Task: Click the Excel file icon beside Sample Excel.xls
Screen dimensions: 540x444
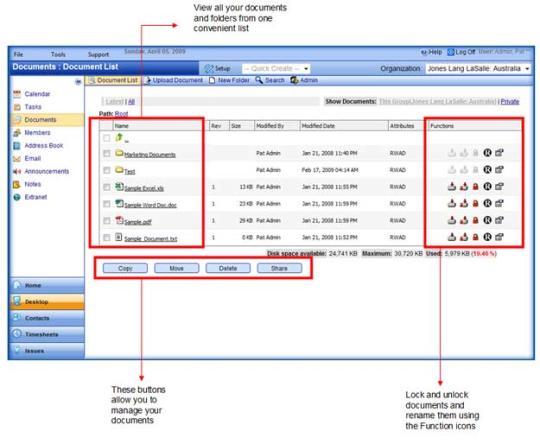Action: point(119,186)
